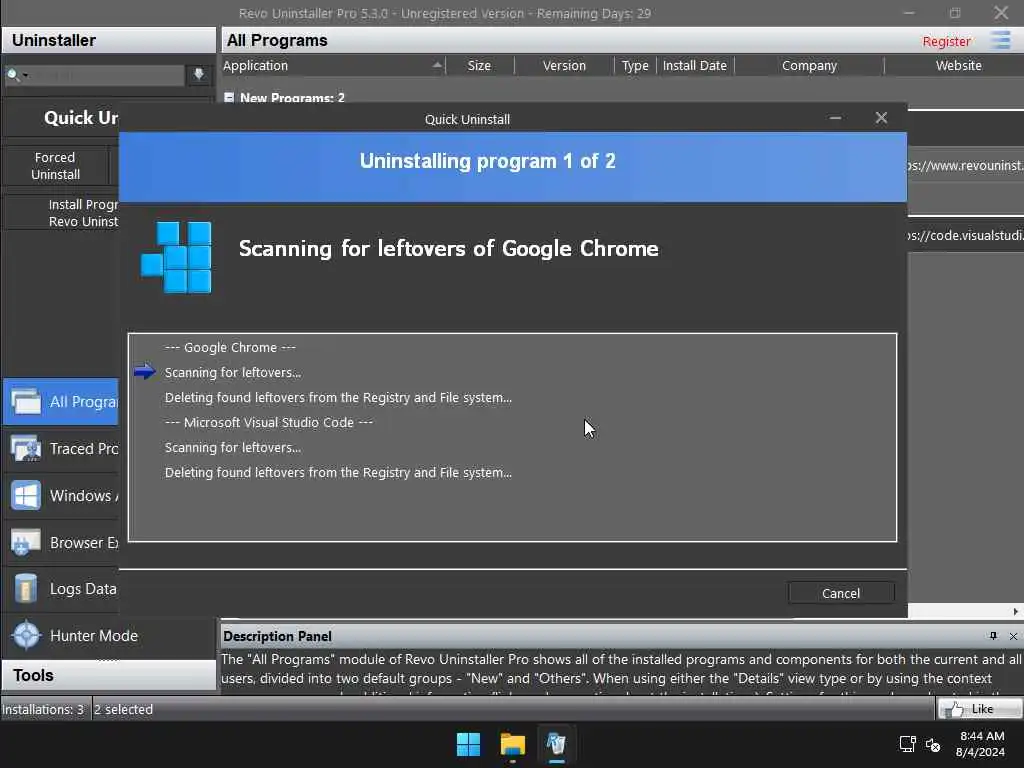The image size is (1024, 768).
Task: Click the Revo Uninstaller logo in dialog
Action: (176, 257)
